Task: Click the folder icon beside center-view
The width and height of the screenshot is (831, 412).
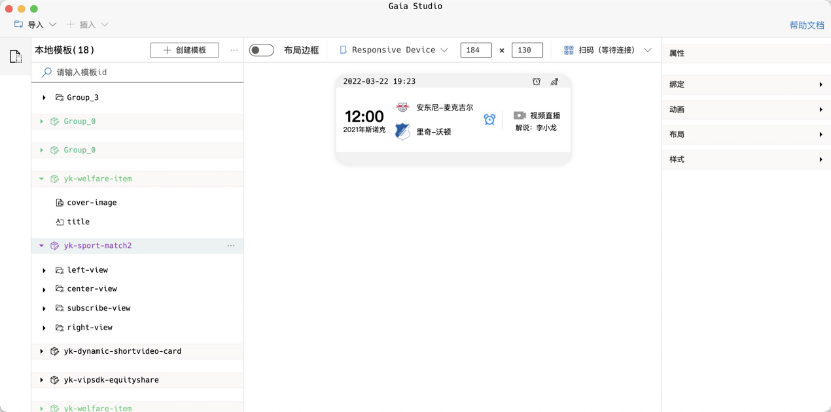Action: click(59, 289)
